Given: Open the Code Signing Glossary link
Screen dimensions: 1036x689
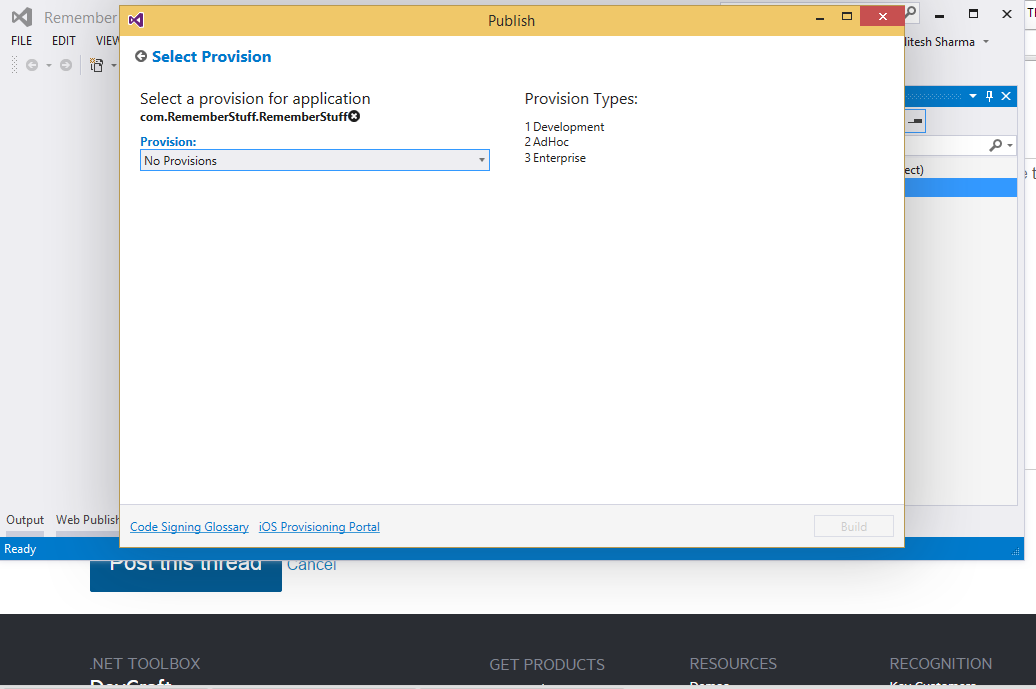Looking at the screenshot, I should coord(190,526).
